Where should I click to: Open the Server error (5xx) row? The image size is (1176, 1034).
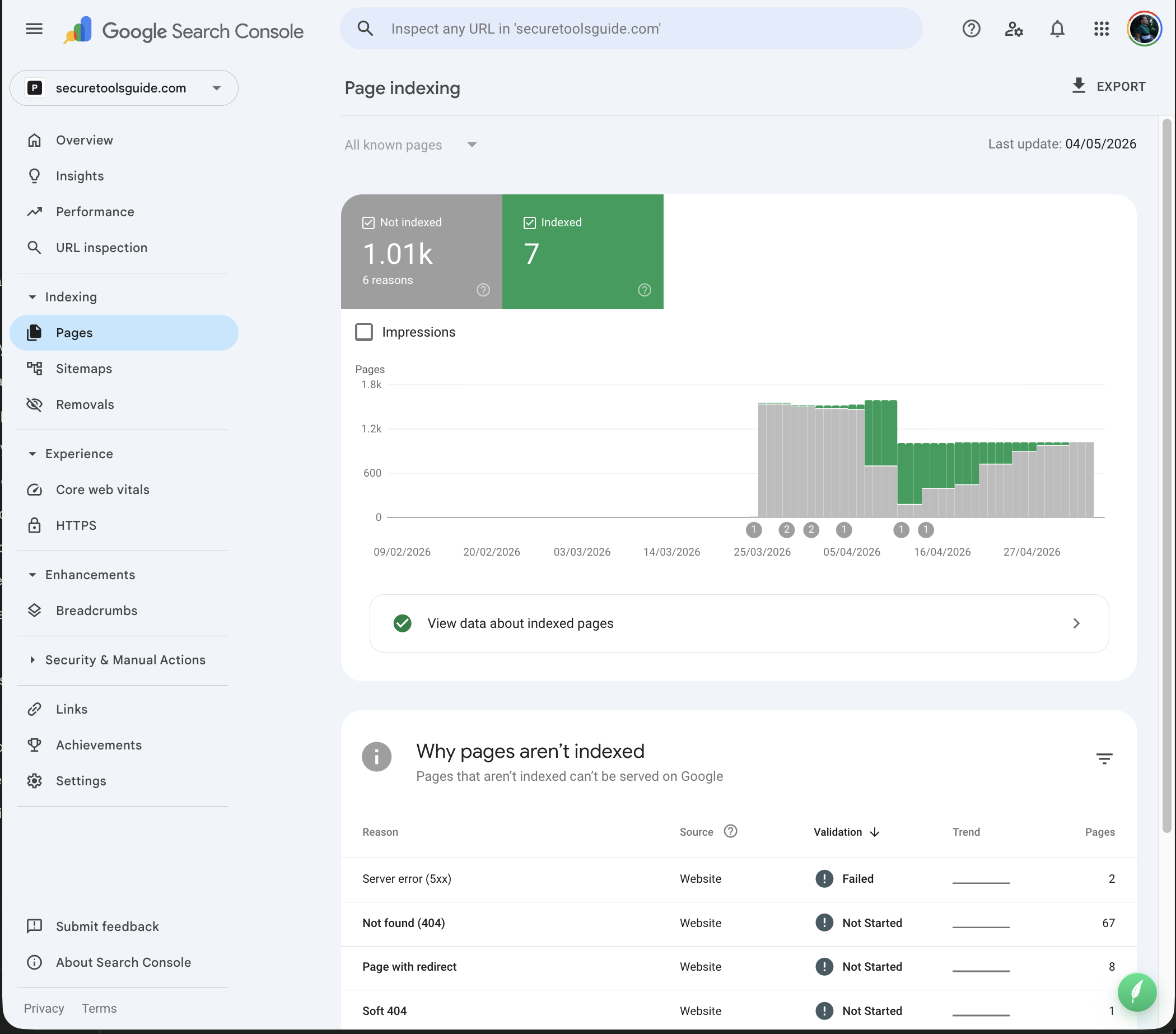click(x=739, y=879)
